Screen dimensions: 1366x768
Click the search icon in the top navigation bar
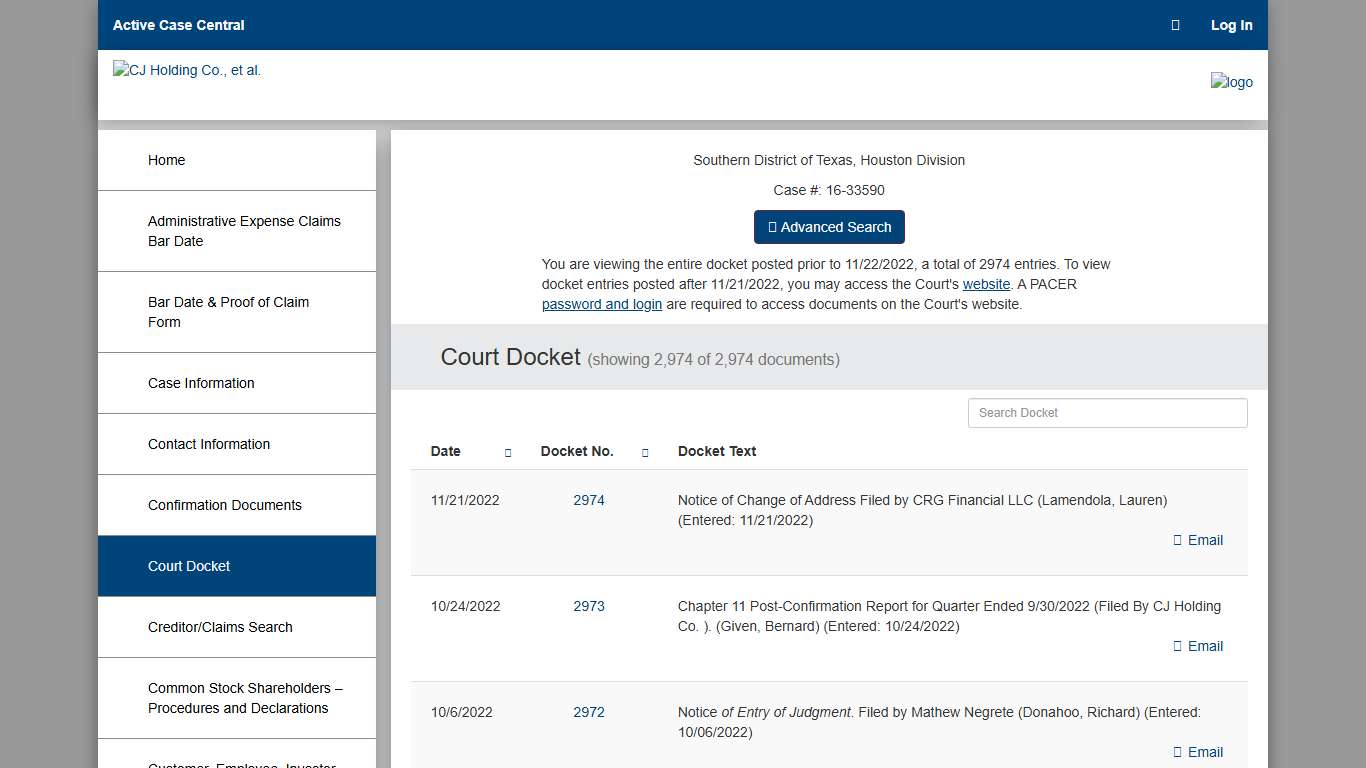point(1175,25)
